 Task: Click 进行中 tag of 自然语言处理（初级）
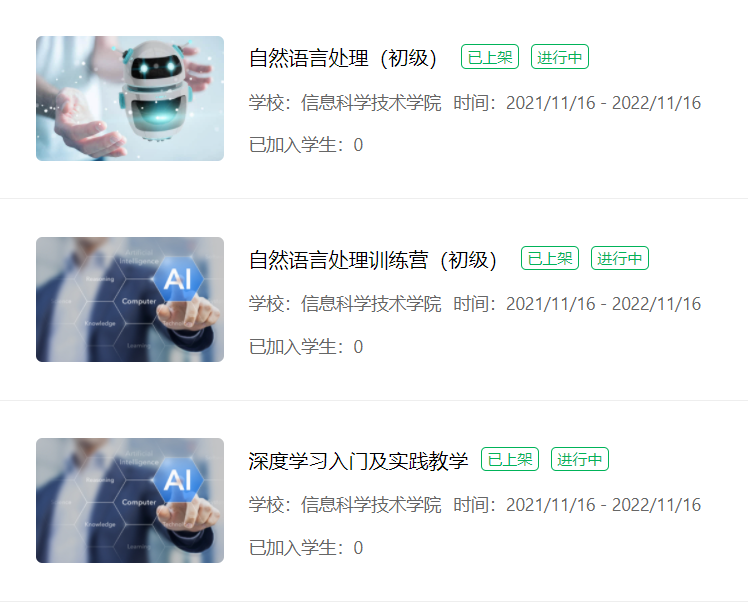[x=560, y=57]
